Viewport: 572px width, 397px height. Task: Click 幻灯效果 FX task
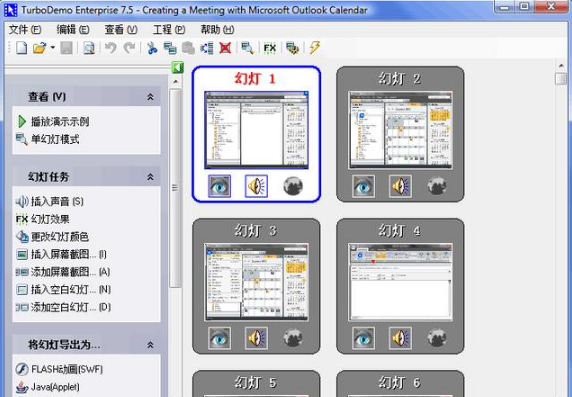[43, 219]
